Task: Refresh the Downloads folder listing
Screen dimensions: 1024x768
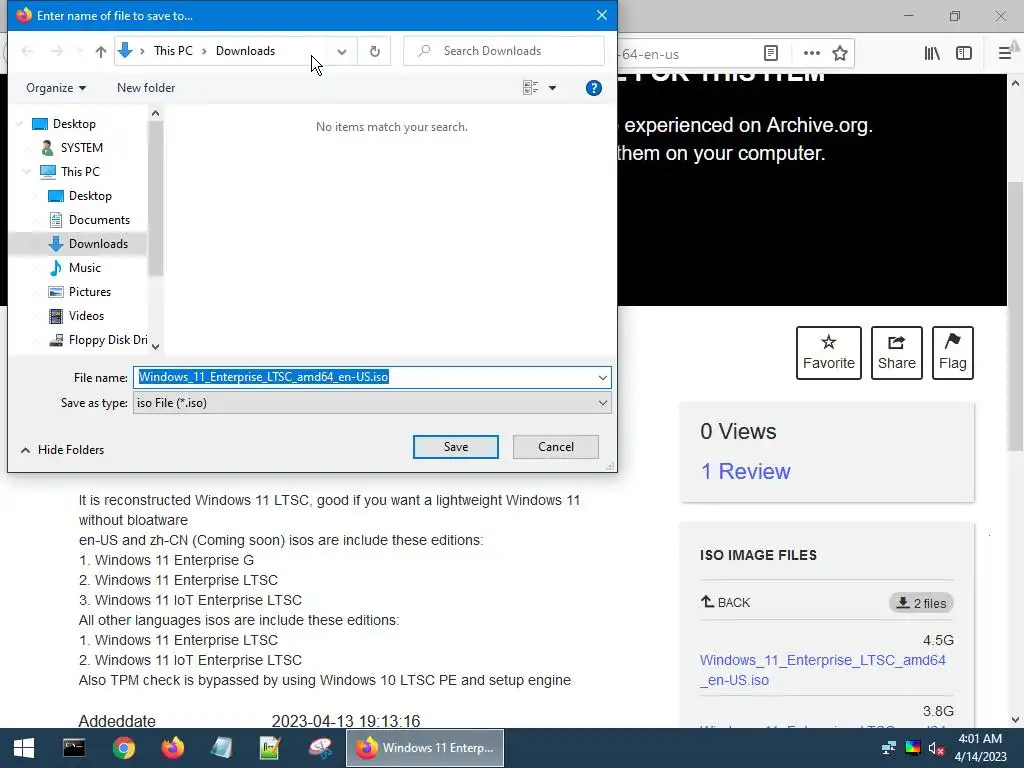Action: point(374,51)
